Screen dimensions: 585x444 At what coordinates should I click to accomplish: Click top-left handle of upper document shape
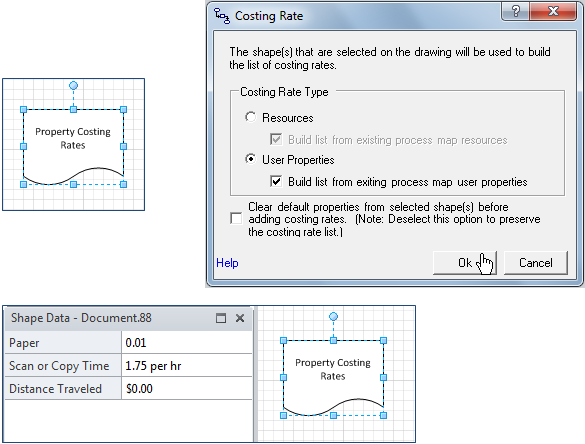pos(24,109)
